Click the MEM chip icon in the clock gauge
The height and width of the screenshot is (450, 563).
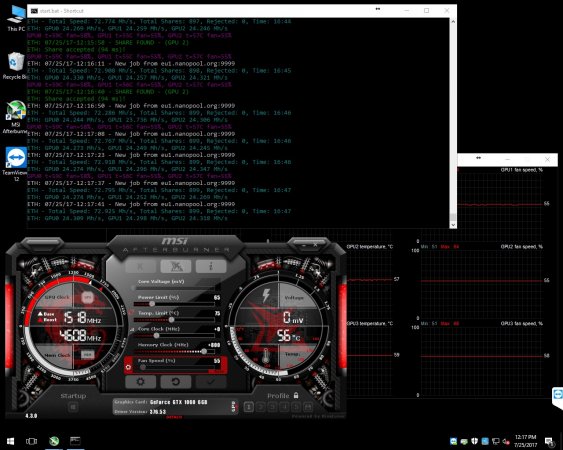click(87, 355)
